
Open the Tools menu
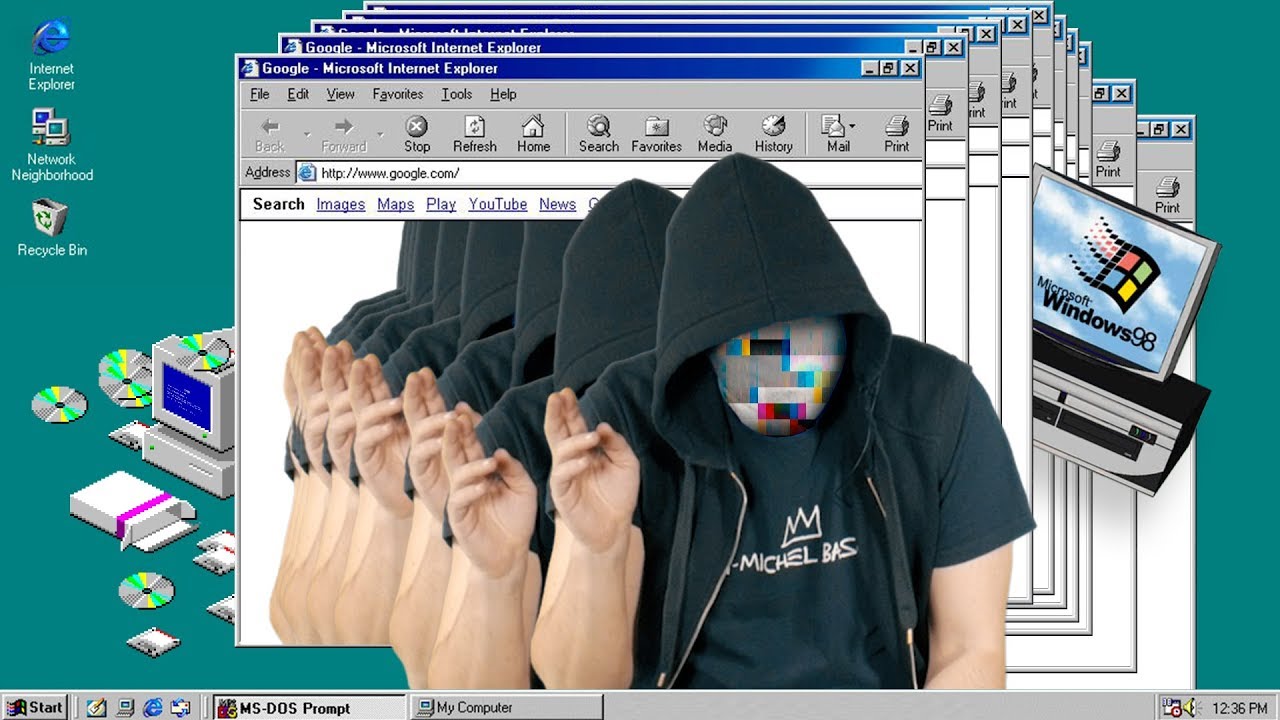pyautogui.click(x=456, y=94)
